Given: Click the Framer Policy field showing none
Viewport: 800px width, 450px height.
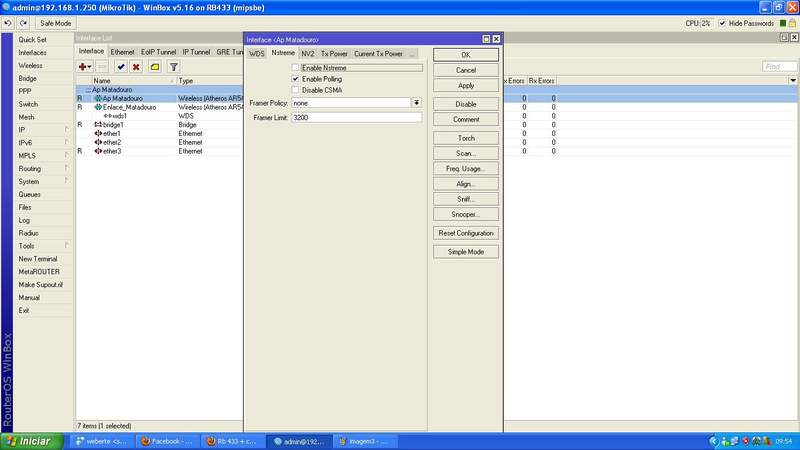Looking at the screenshot, I should tap(351, 103).
